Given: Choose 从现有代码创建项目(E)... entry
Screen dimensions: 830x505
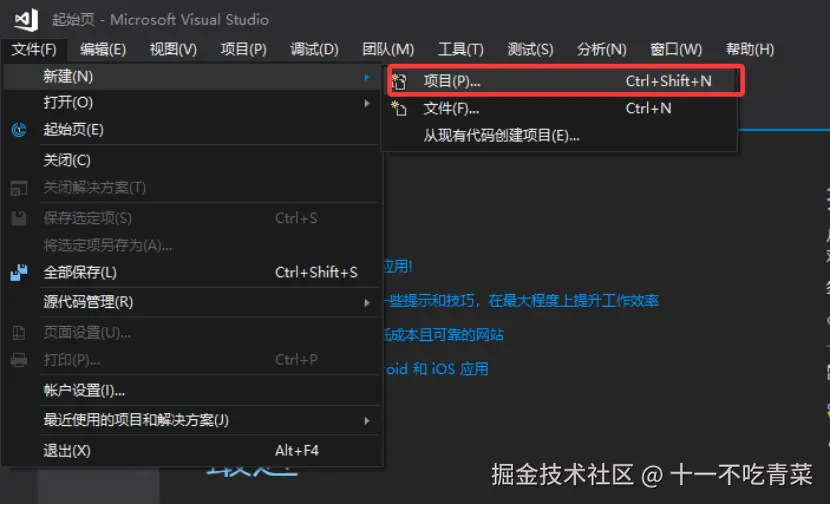Looking at the screenshot, I should point(560,136).
